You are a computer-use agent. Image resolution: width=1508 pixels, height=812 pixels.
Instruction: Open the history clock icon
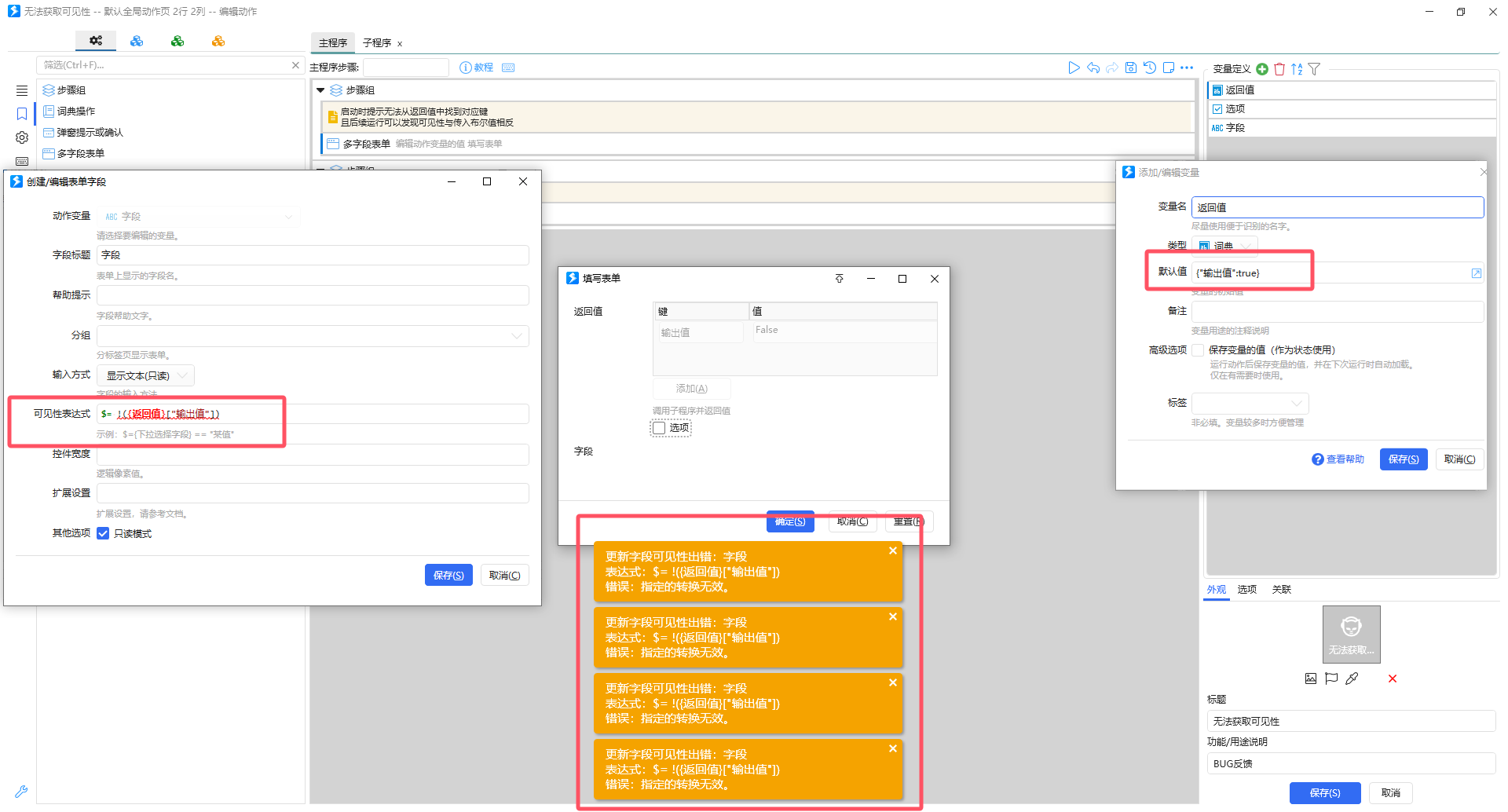(1150, 68)
